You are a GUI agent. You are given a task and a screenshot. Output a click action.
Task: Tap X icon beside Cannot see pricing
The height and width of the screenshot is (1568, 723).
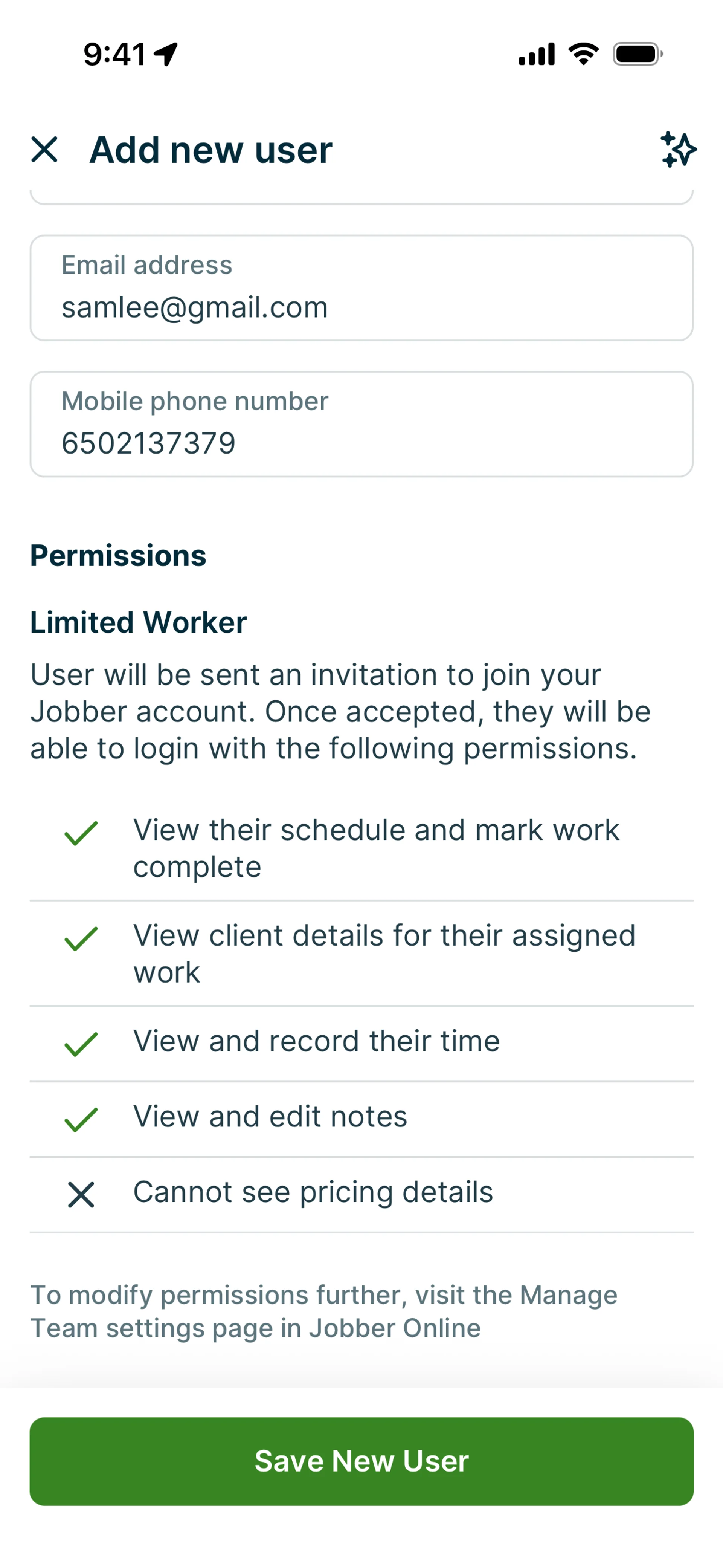[81, 1195]
